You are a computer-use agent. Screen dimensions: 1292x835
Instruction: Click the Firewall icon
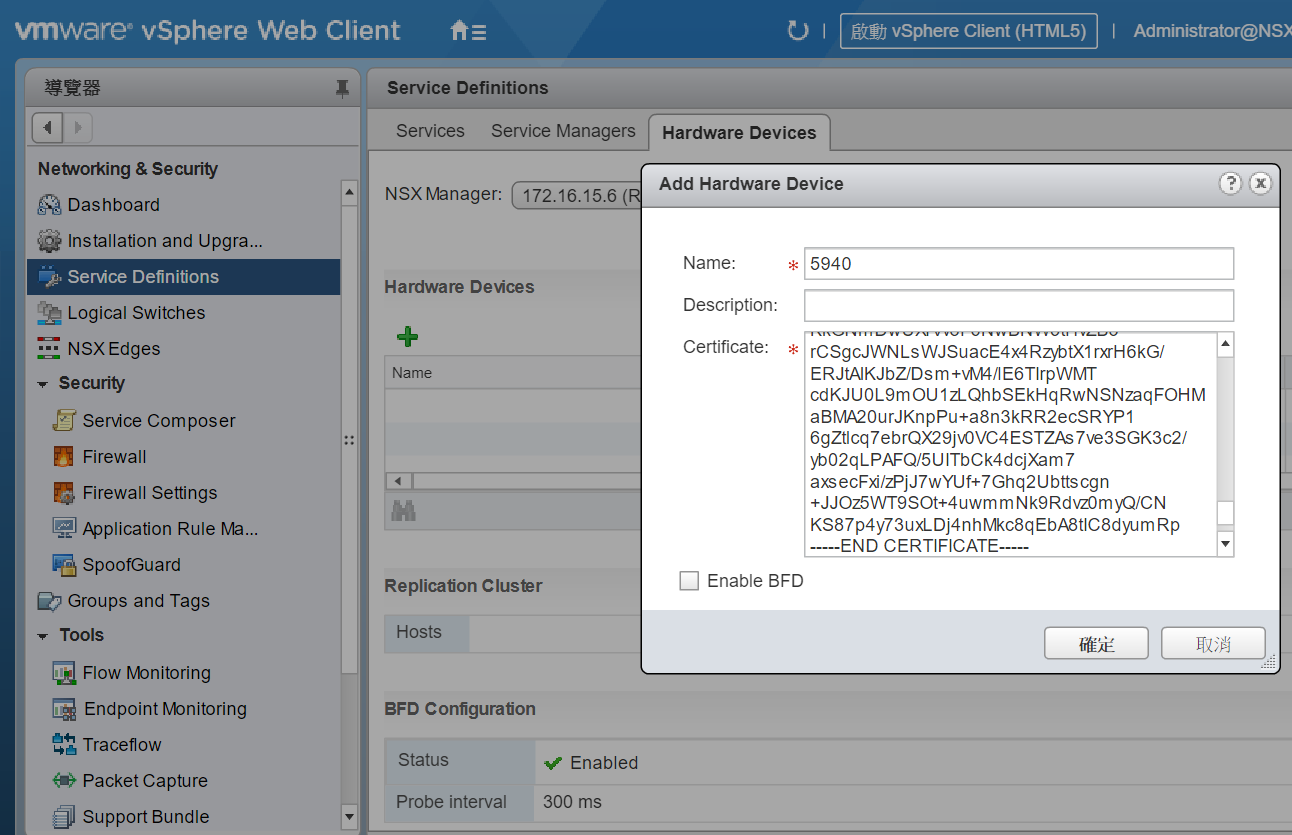64,457
